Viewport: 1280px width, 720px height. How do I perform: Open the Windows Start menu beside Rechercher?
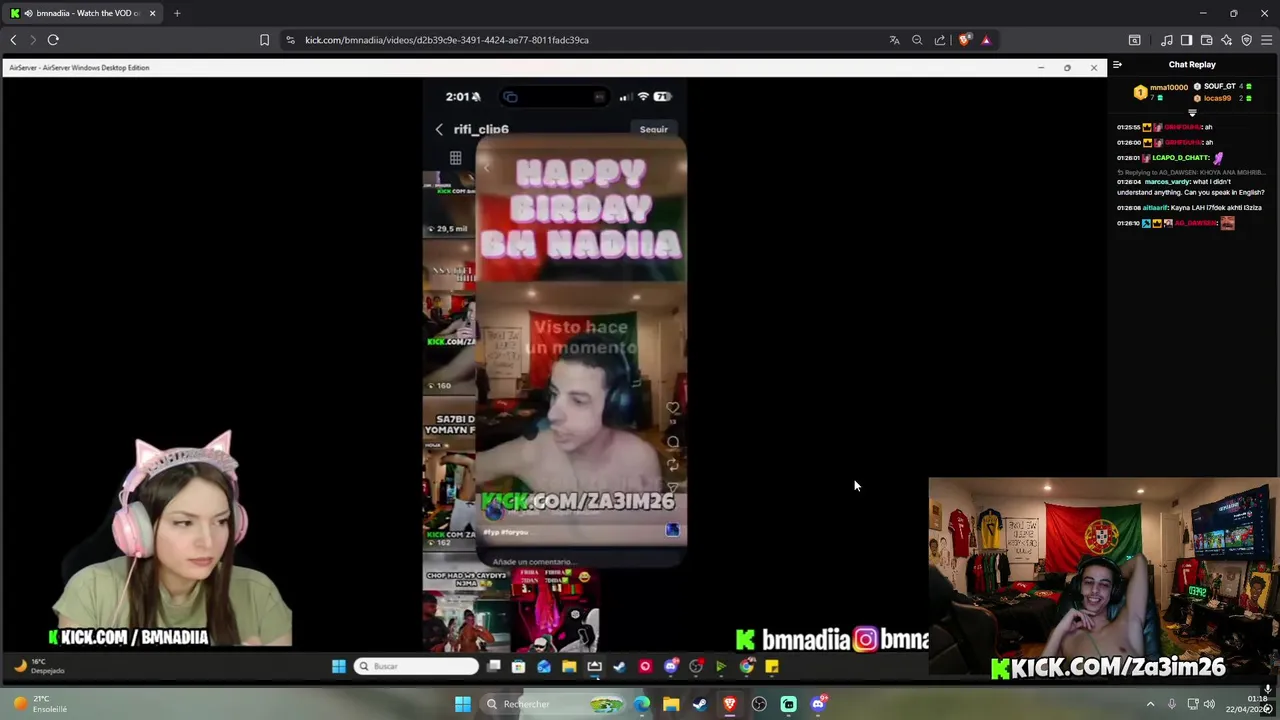(463, 704)
